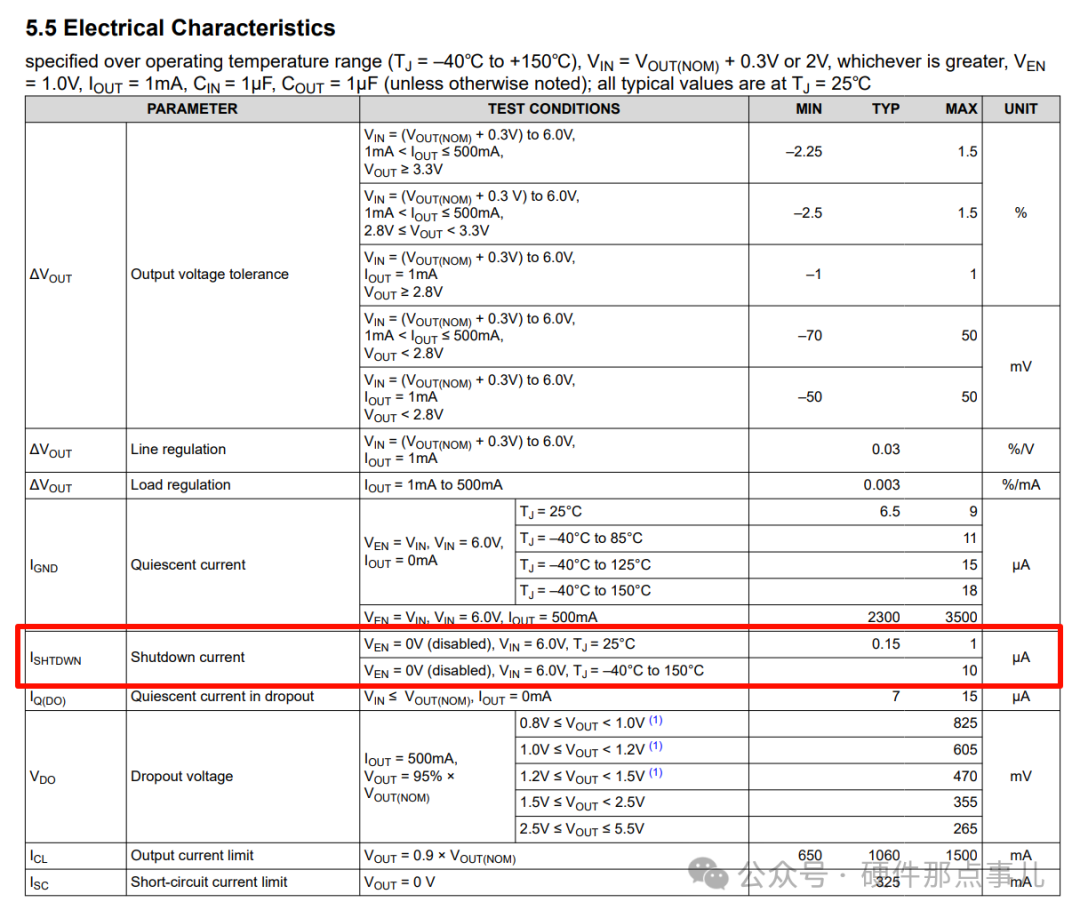1080x918 pixels.
Task: Click the WeChat logo icon in watermark
Action: [x=708, y=874]
